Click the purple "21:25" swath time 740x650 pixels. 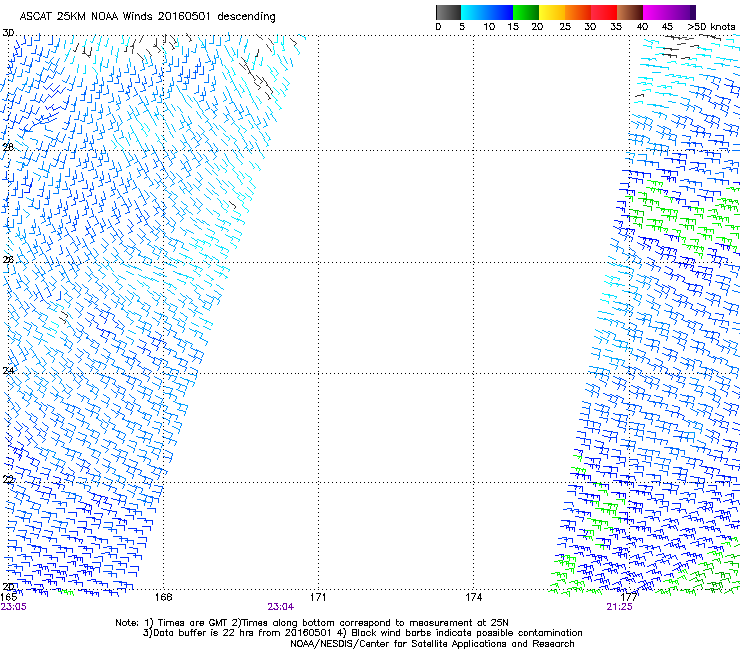coord(619,607)
